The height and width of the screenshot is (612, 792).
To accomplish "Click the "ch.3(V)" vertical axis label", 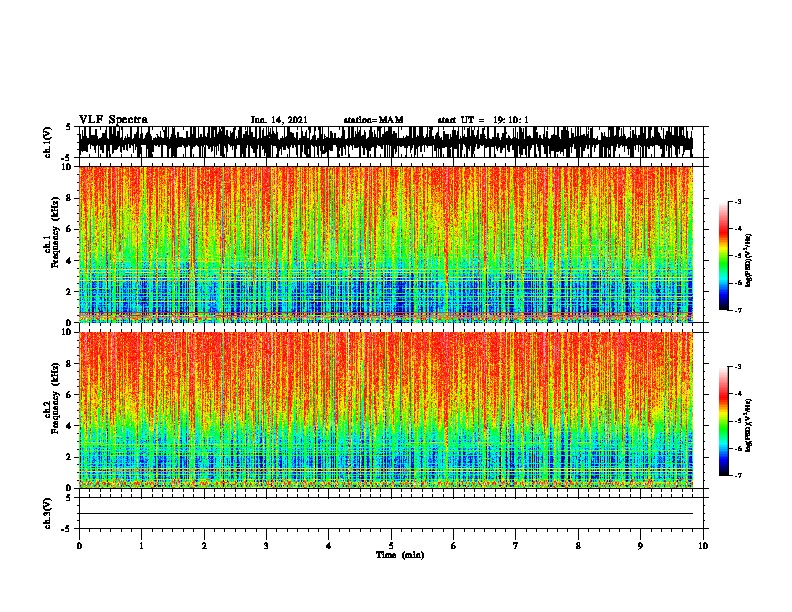I will (x=47, y=513).
